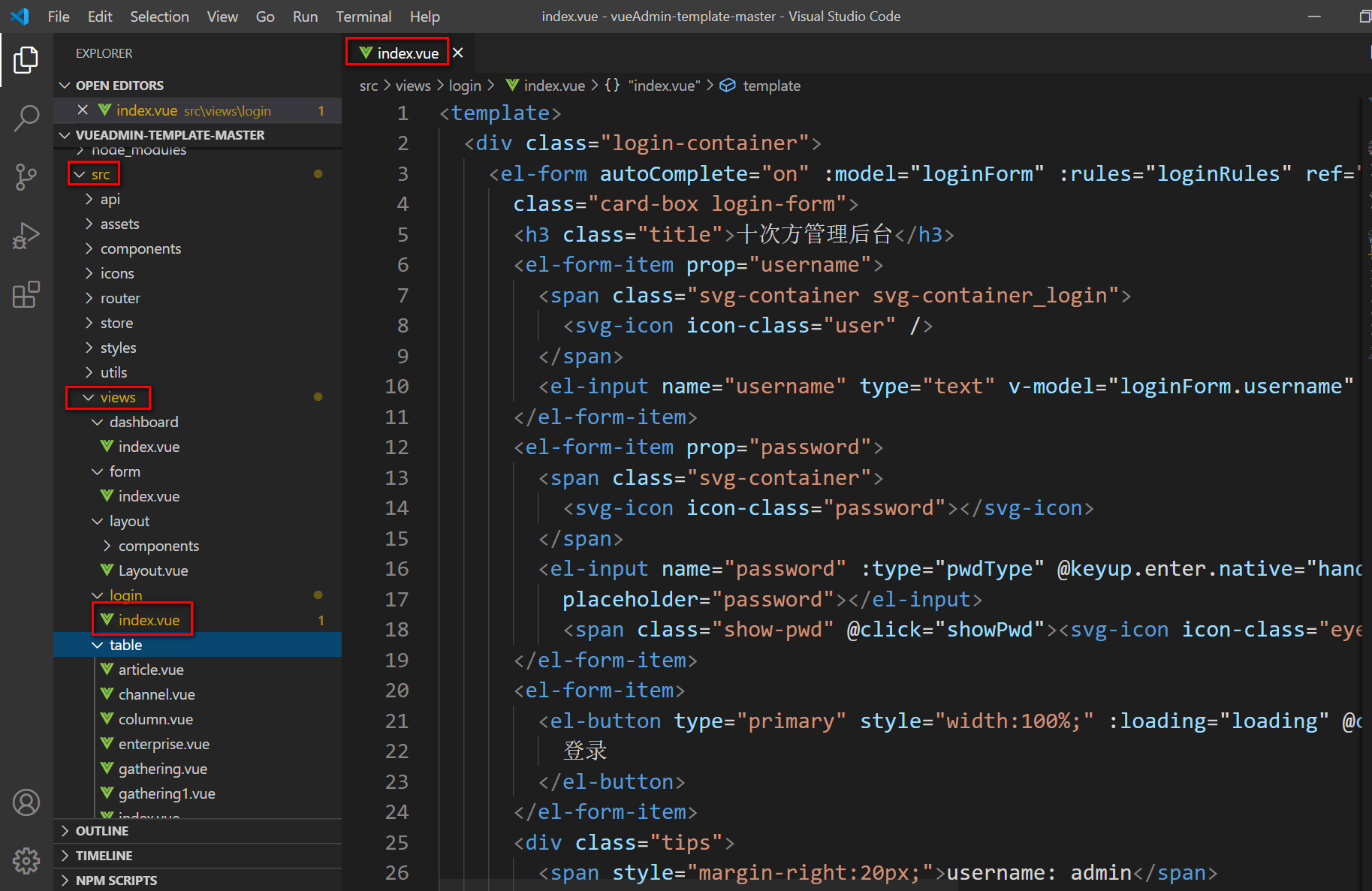Open the Terminal menu
The height and width of the screenshot is (891, 1372).
(x=363, y=17)
